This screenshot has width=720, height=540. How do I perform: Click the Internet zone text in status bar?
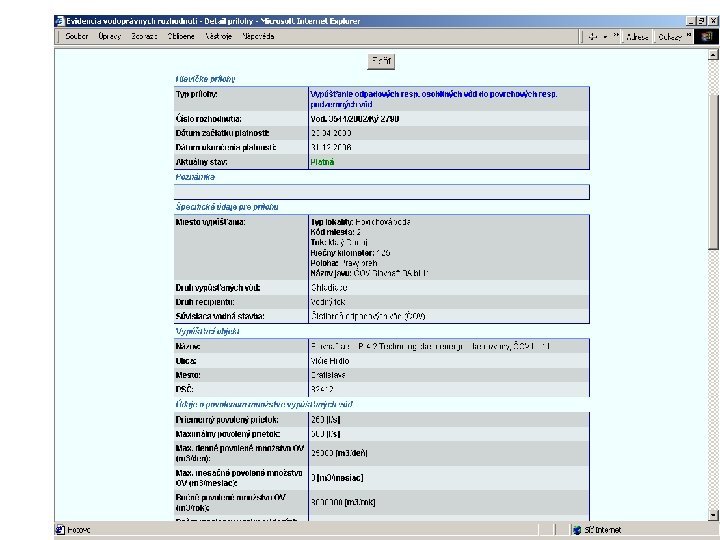(603, 530)
